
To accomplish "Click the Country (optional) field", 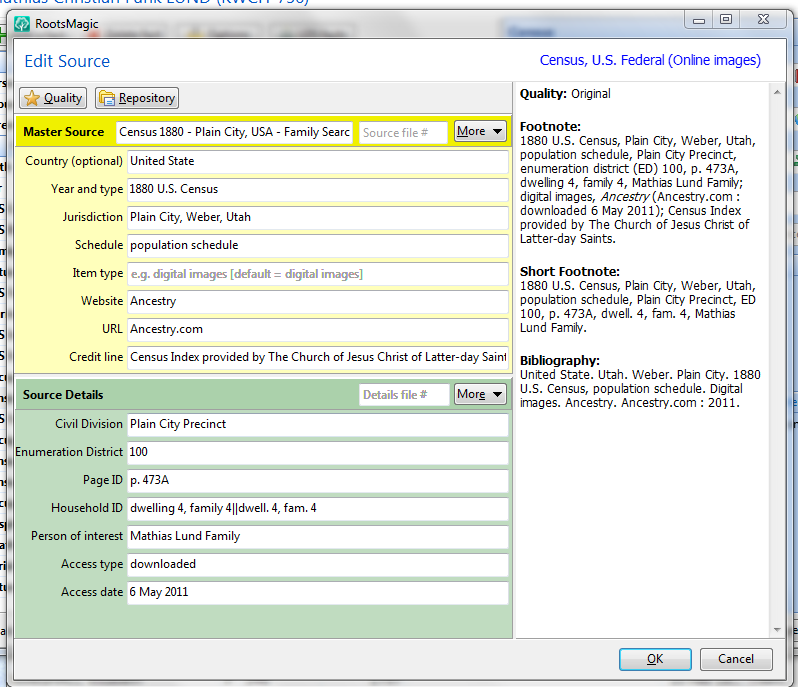I will (x=318, y=161).
